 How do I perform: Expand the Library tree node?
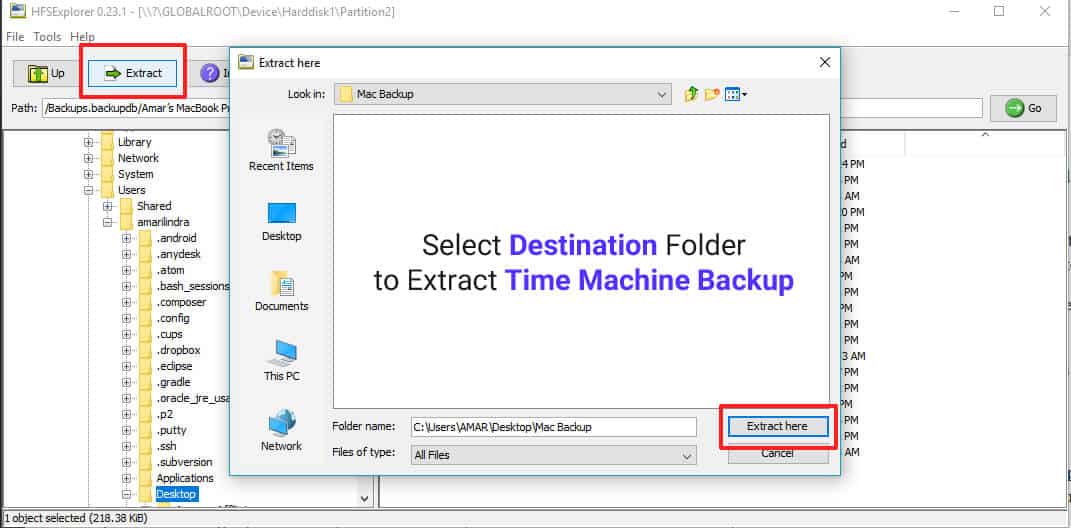[x=88, y=142]
